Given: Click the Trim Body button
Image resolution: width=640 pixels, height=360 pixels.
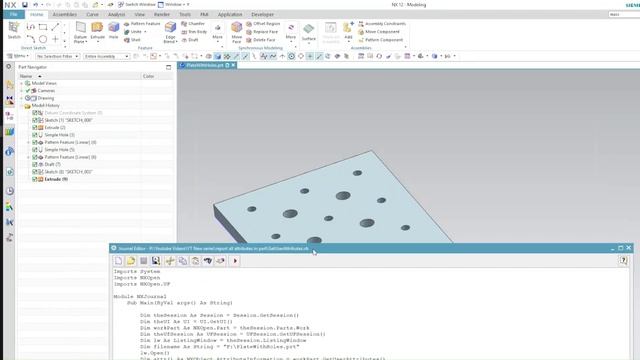Looking at the screenshot, I should [x=194, y=32].
